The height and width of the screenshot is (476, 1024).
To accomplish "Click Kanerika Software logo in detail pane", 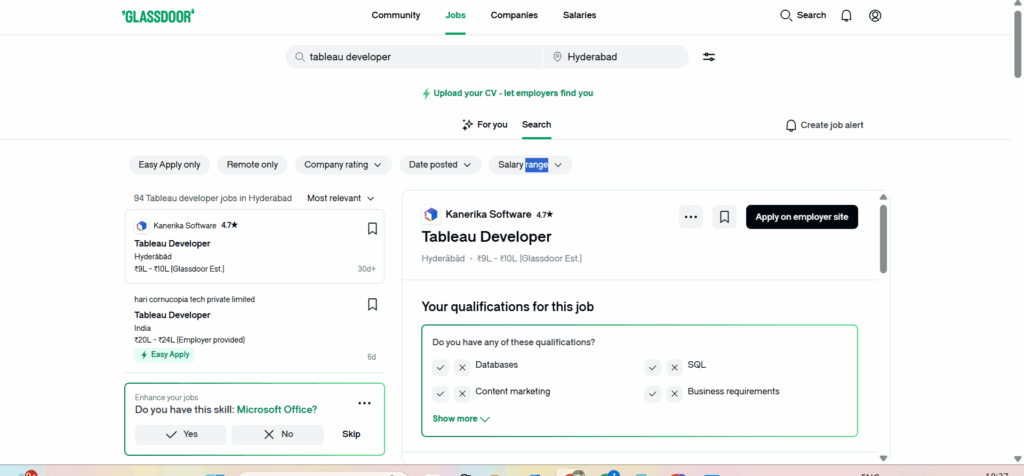I will point(430,214).
